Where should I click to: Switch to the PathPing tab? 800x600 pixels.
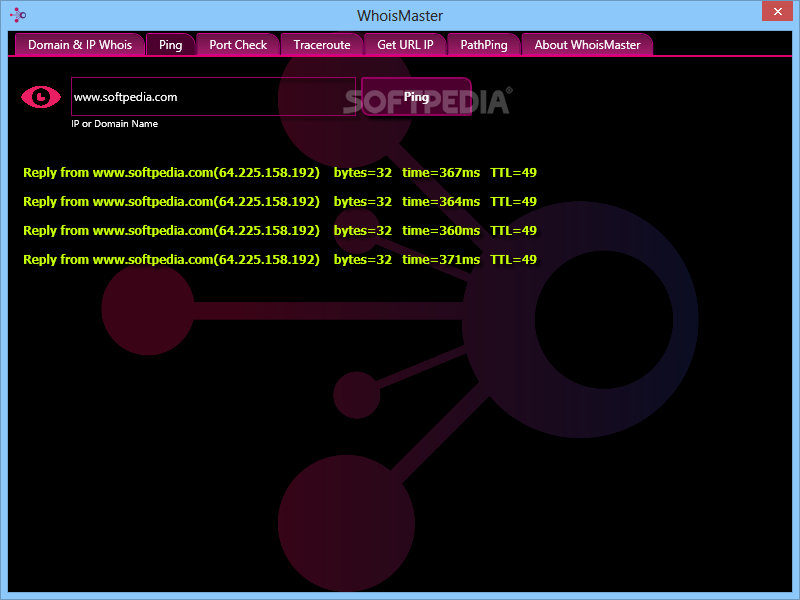[484, 45]
